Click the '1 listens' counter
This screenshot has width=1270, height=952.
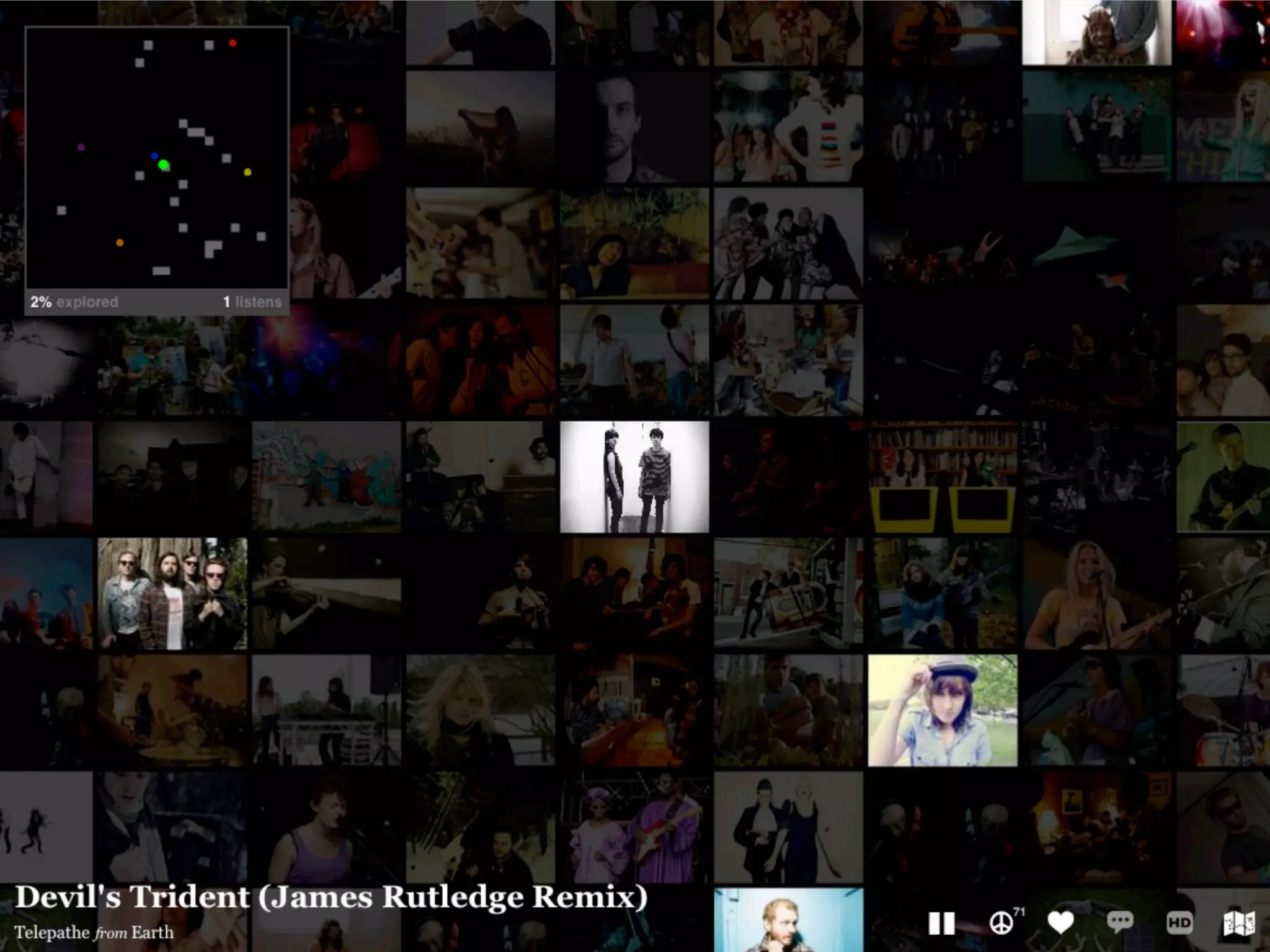tap(252, 302)
